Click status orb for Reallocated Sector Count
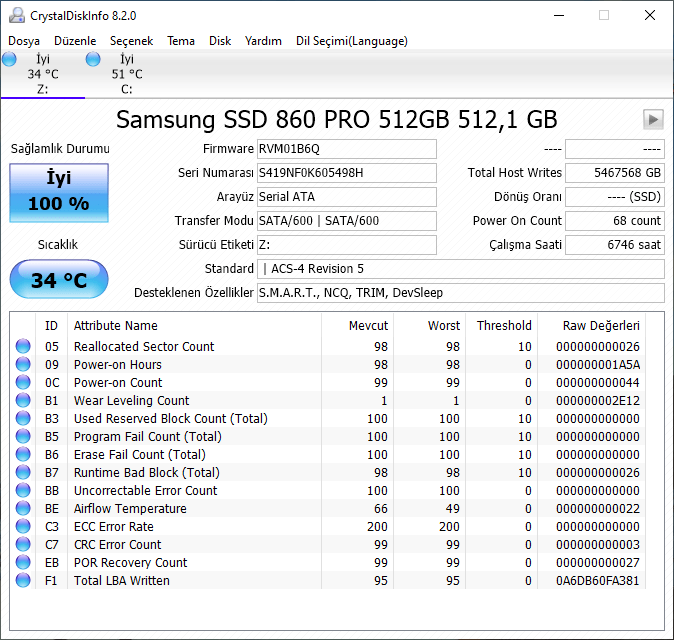 (x=23, y=347)
